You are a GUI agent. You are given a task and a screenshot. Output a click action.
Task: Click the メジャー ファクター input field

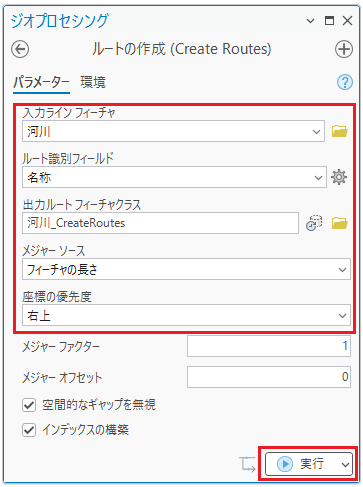tap(269, 346)
